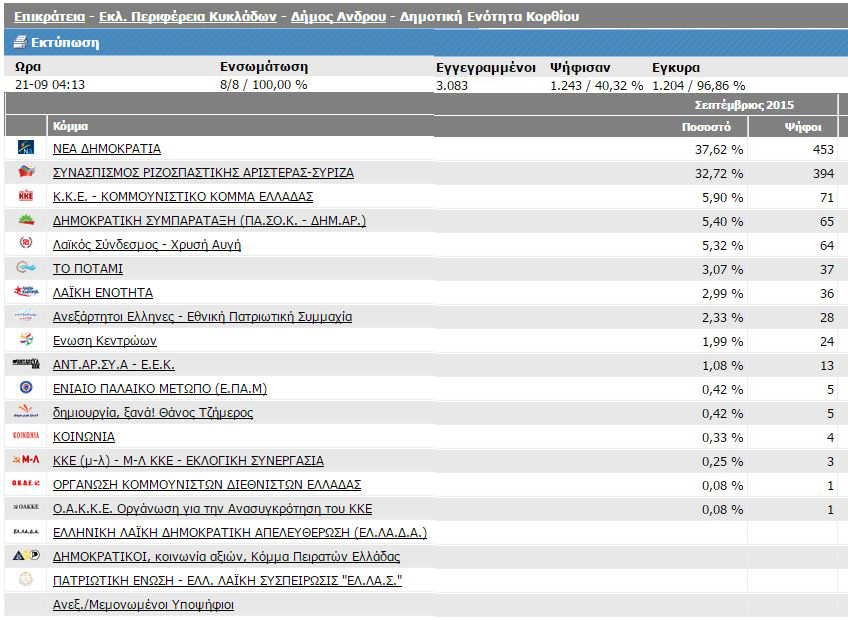Open ΕΝΙΑΙΟ ΠΑΛΑΙΚΟ ΜΕΤΩΠΟ (Ε.ΠΑ.Μ) link
Screen dimensions: 848x620
pos(160,388)
